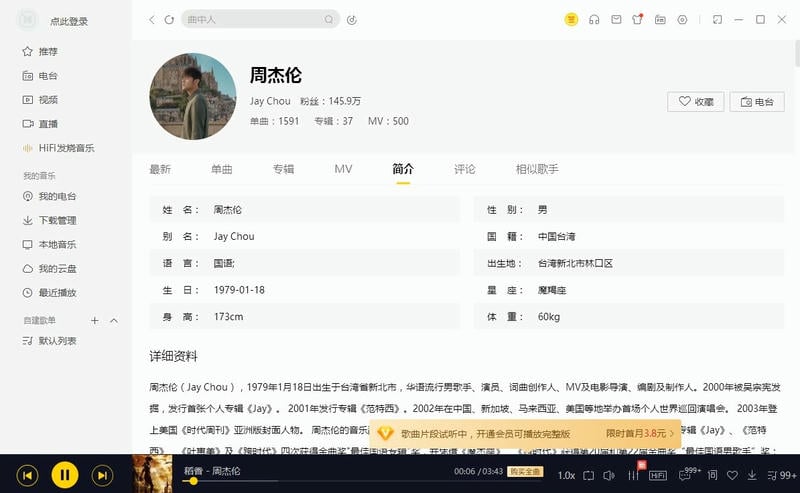Click the 详细资料 heading
Viewport: 800px width, 493px height.
click(x=173, y=356)
